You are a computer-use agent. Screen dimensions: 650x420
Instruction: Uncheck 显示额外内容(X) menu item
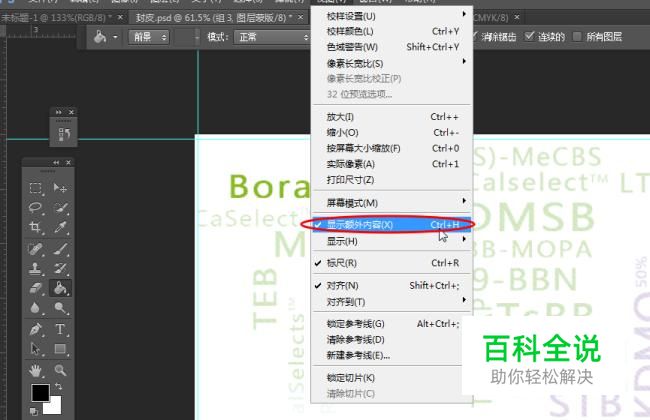click(x=392, y=225)
